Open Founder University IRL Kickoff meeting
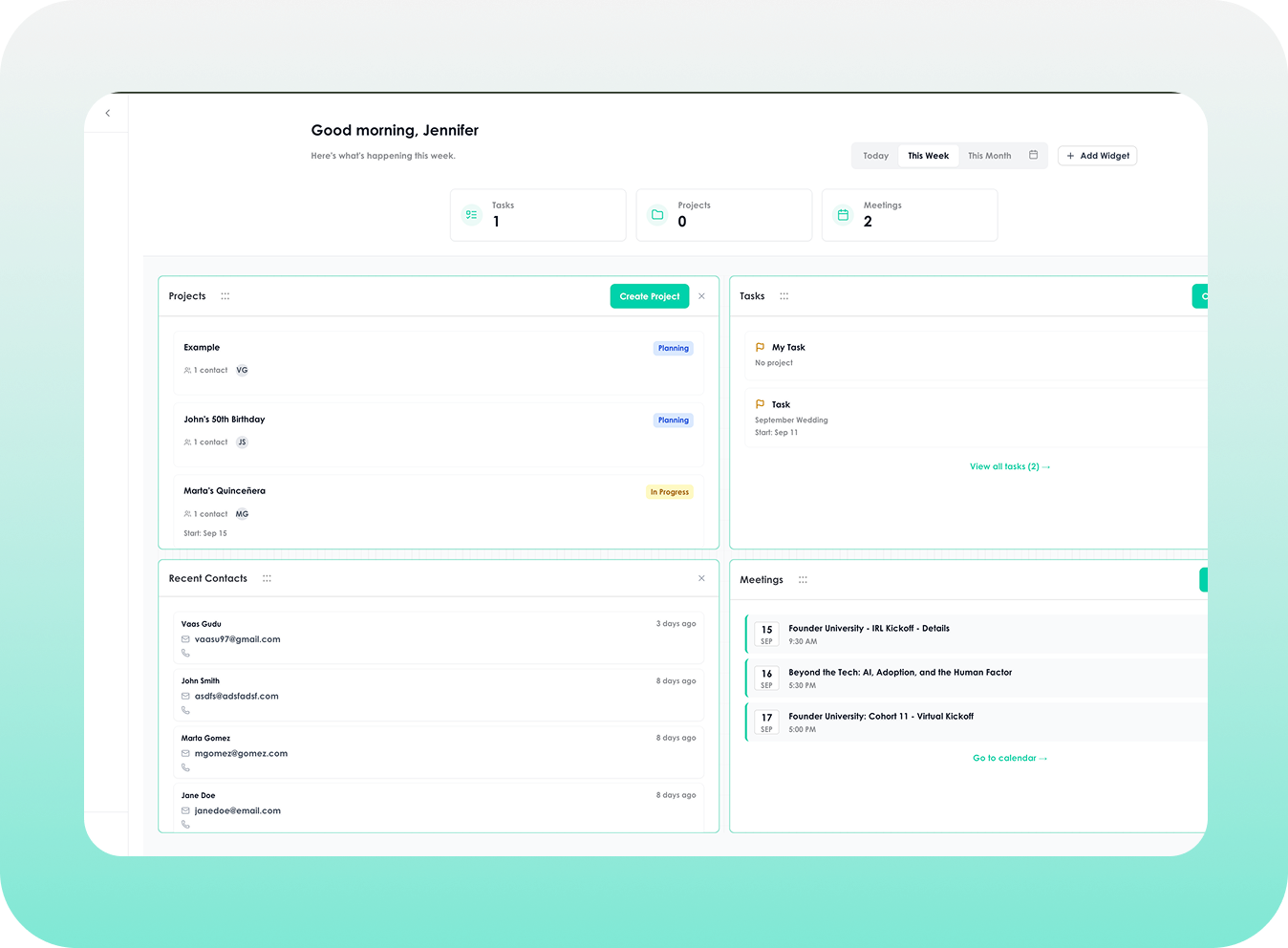 976,635
